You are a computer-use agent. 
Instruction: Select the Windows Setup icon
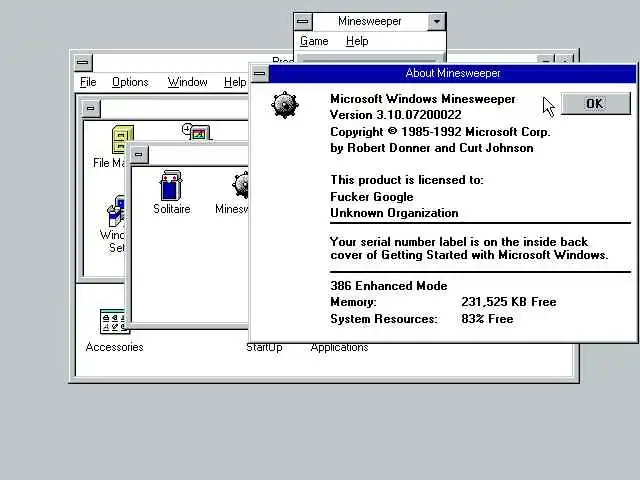(112, 224)
